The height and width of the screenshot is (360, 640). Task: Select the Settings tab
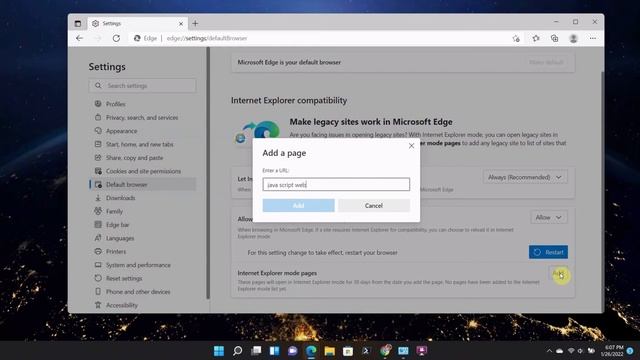[138, 23]
